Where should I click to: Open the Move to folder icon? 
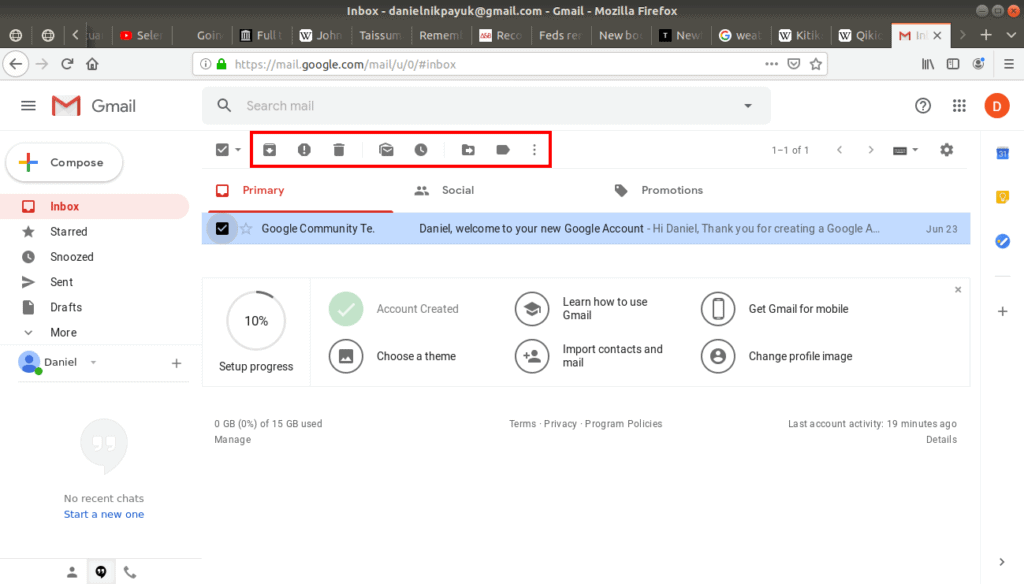tap(468, 150)
